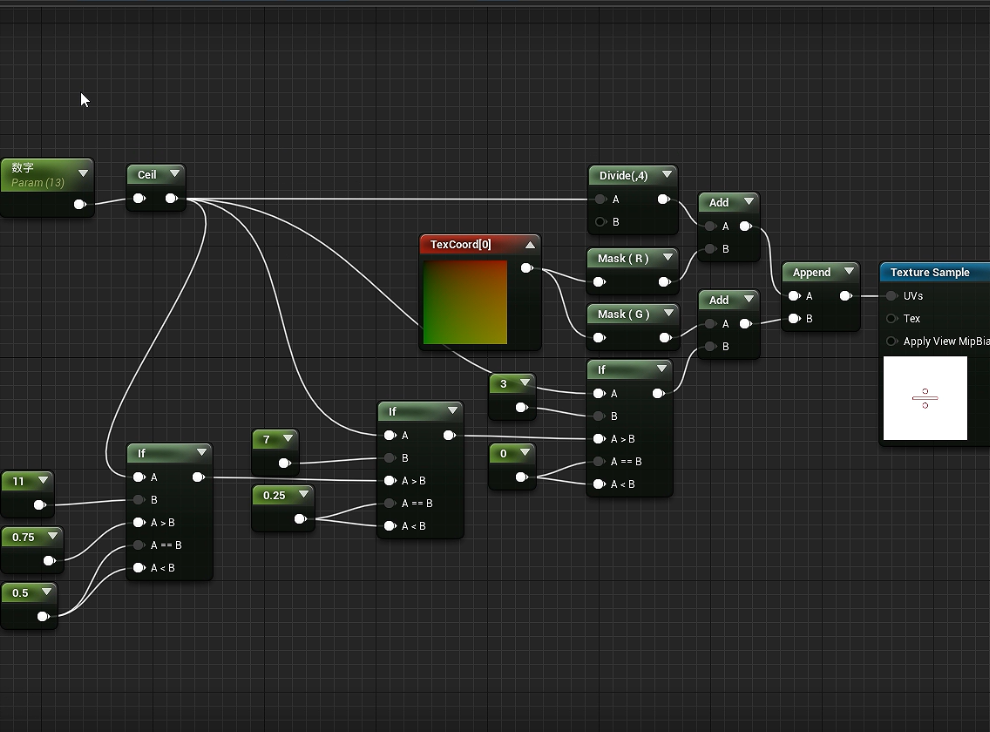The height and width of the screenshot is (732, 990).
Task: Click the Append node output pin
Action: pos(846,296)
